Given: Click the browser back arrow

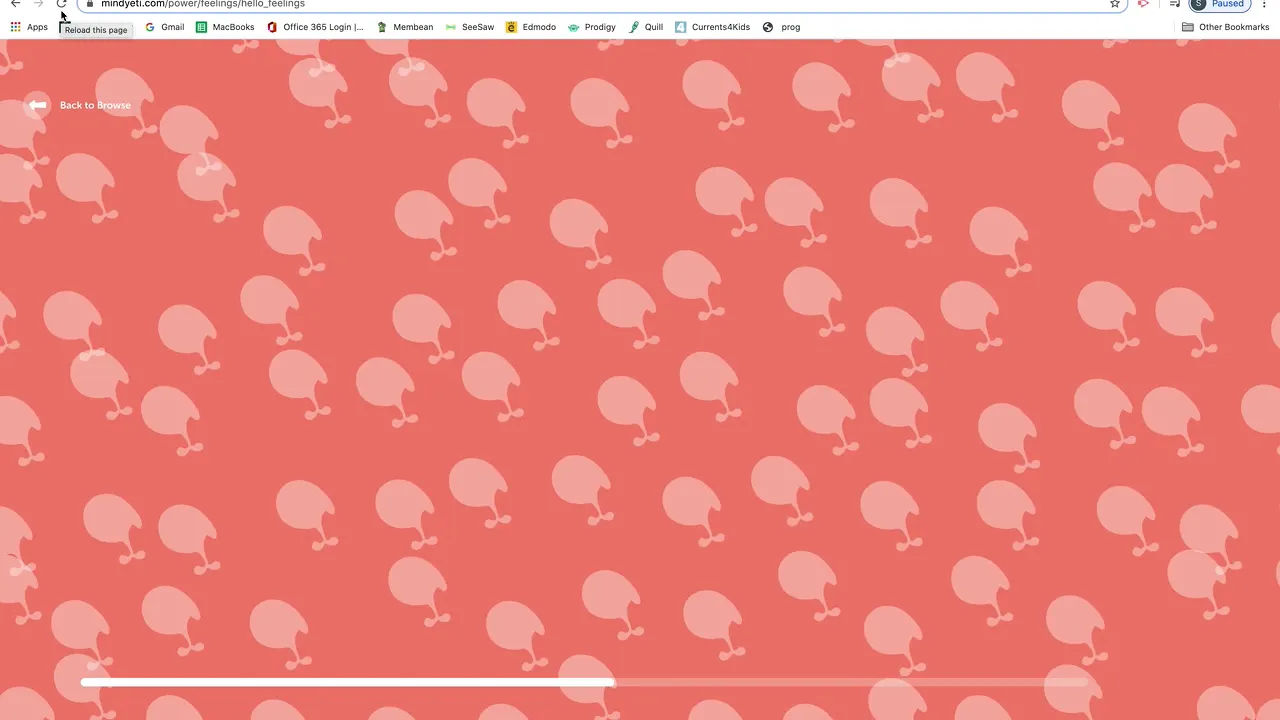Looking at the screenshot, I should coord(15,4).
